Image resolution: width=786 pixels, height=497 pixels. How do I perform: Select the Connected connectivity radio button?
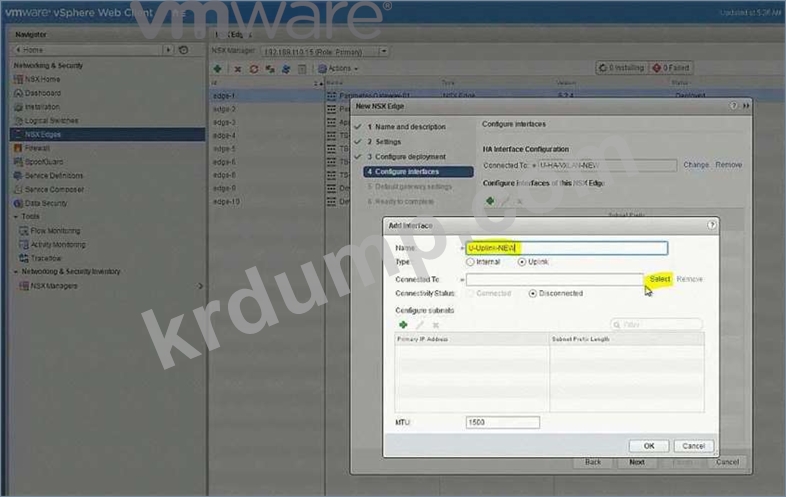[470, 293]
